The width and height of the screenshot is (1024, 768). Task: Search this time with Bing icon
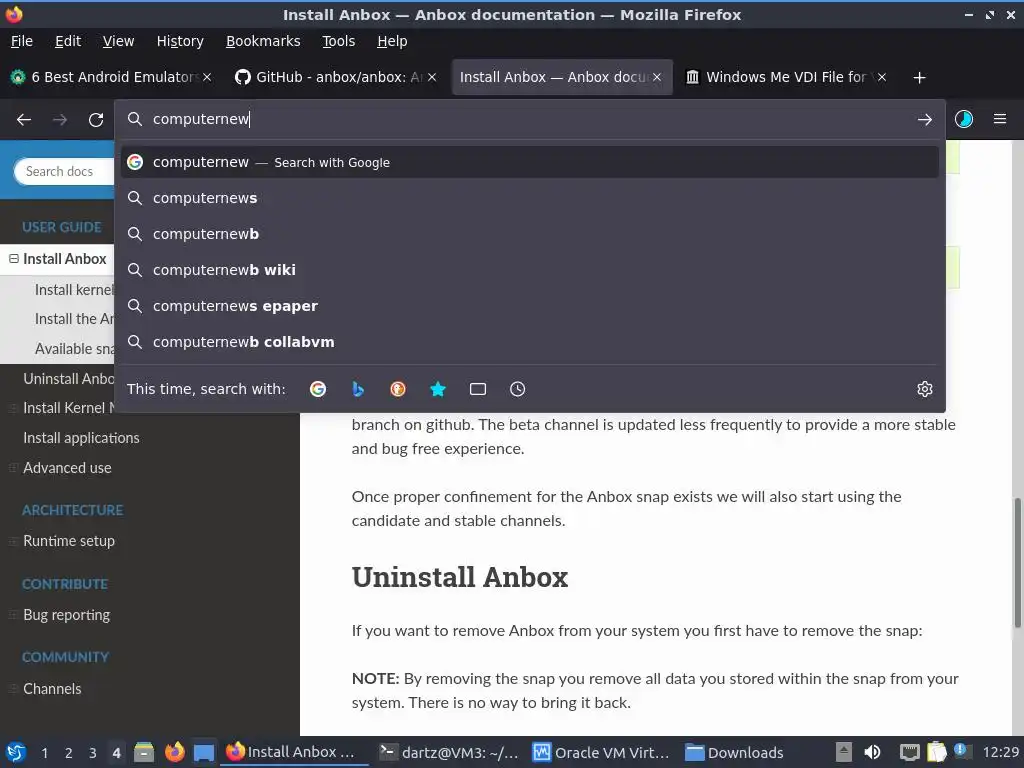click(x=358, y=389)
